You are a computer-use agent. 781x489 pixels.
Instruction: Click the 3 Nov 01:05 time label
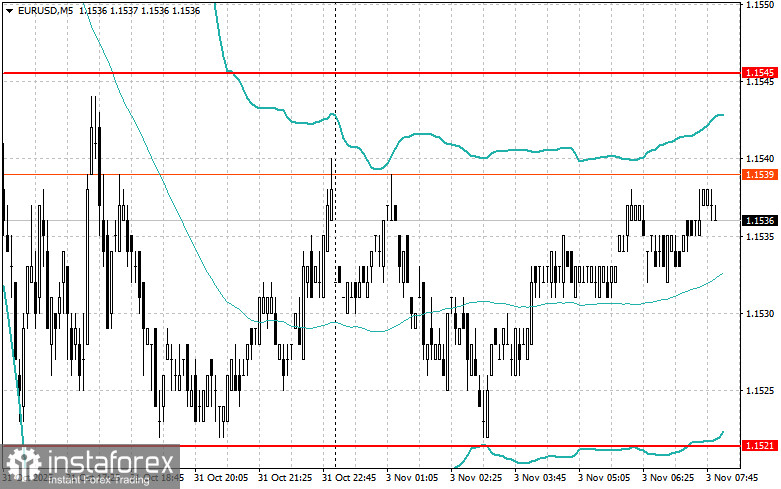412,478
